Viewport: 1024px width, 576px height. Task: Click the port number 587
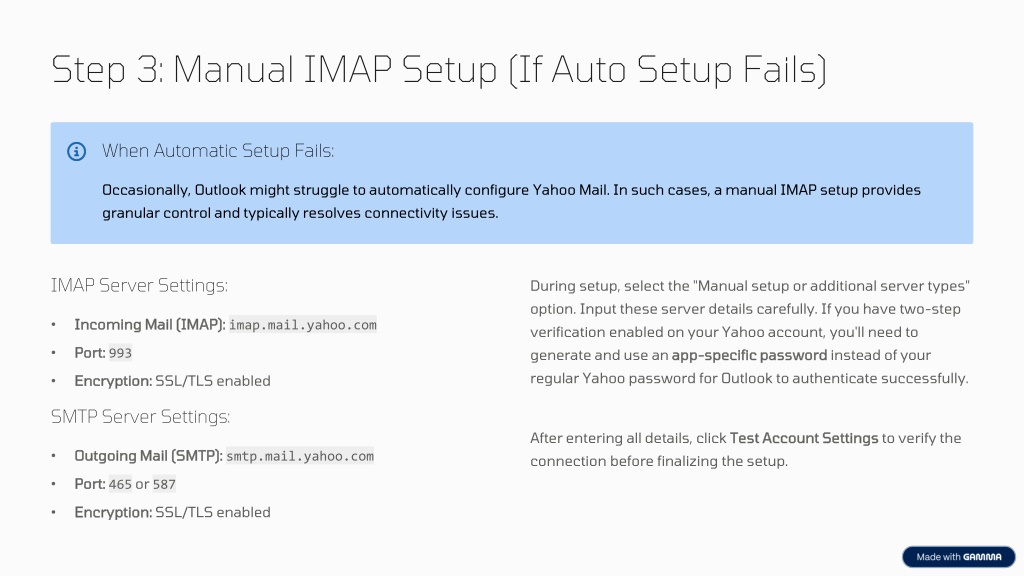(164, 484)
